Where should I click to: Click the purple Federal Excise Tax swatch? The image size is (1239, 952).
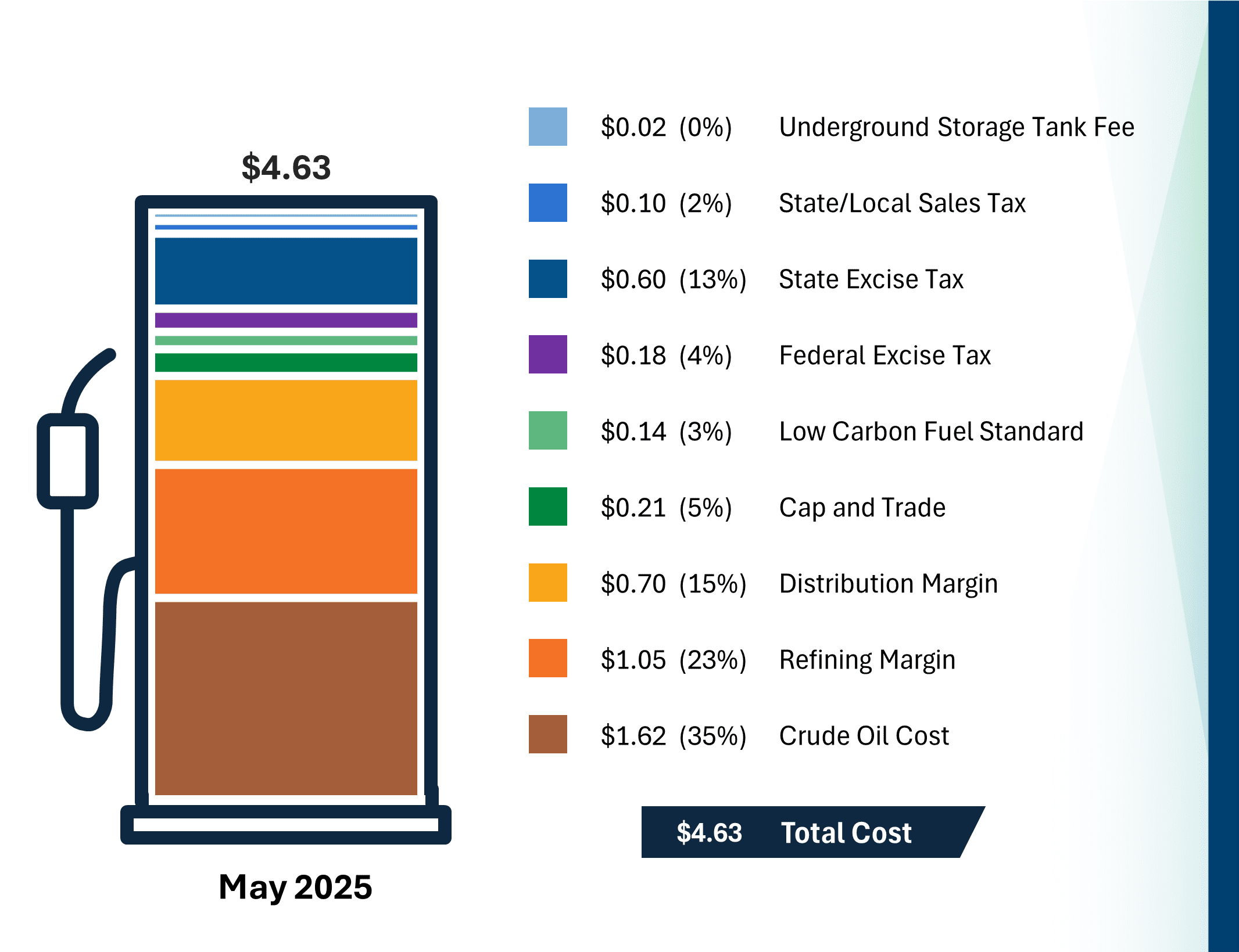tap(547, 354)
